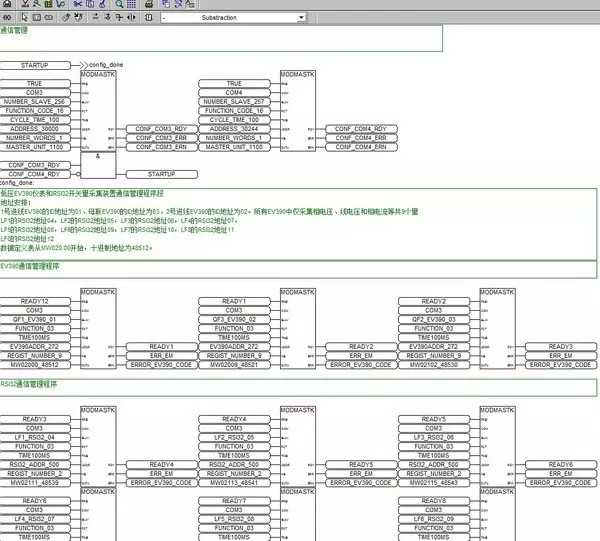Select the READY12 input variable

coord(35,301)
